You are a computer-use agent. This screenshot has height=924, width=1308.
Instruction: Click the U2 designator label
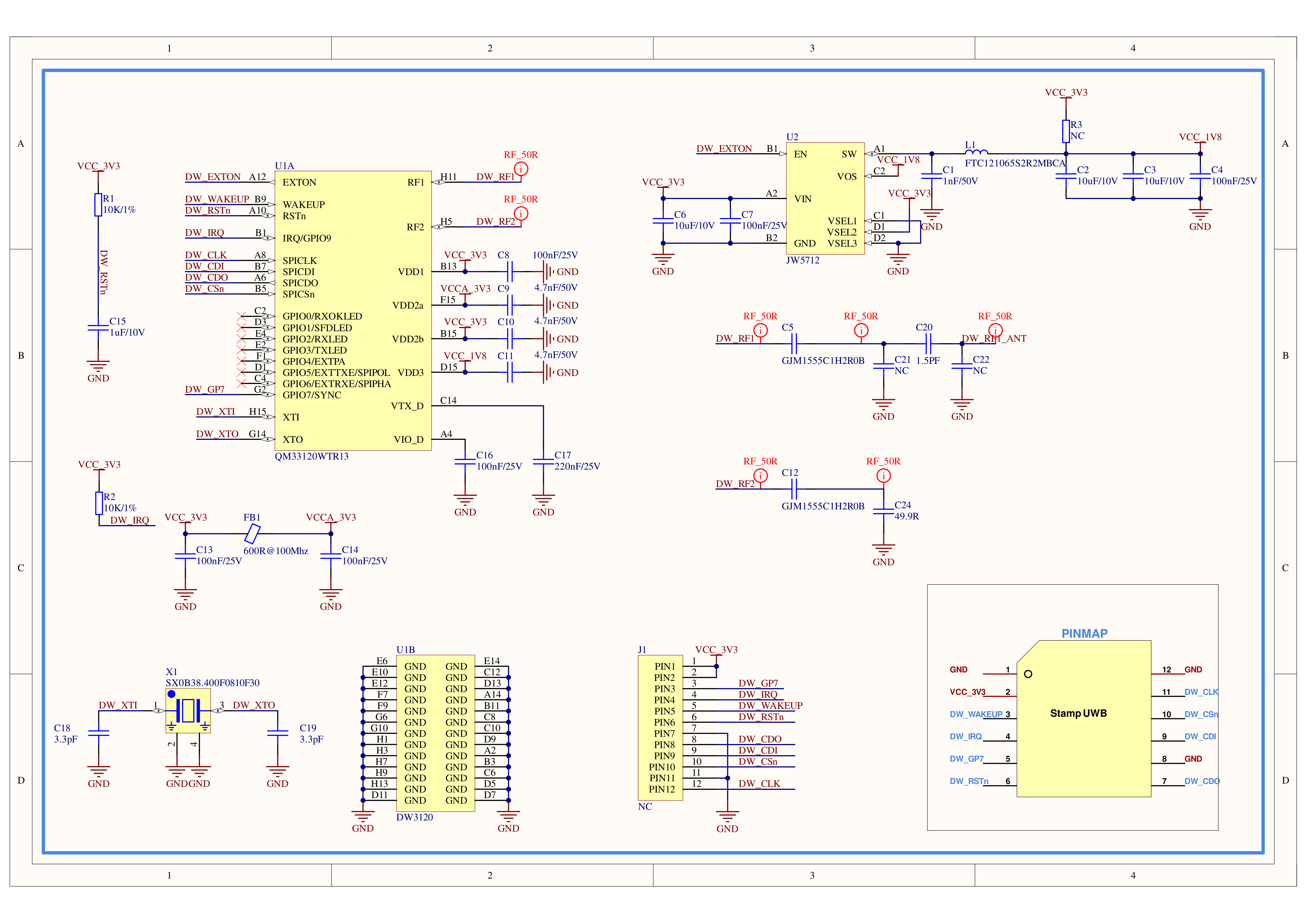792,137
